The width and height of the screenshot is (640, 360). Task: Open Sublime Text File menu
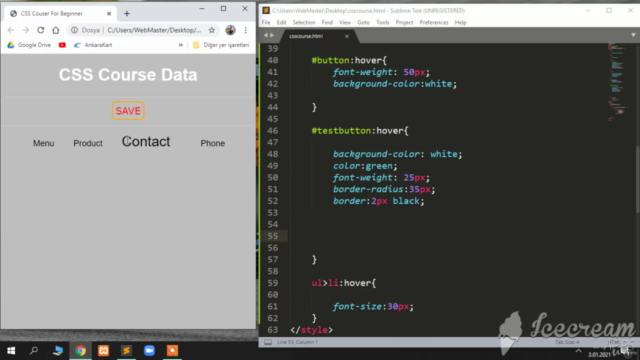[x=266, y=22]
